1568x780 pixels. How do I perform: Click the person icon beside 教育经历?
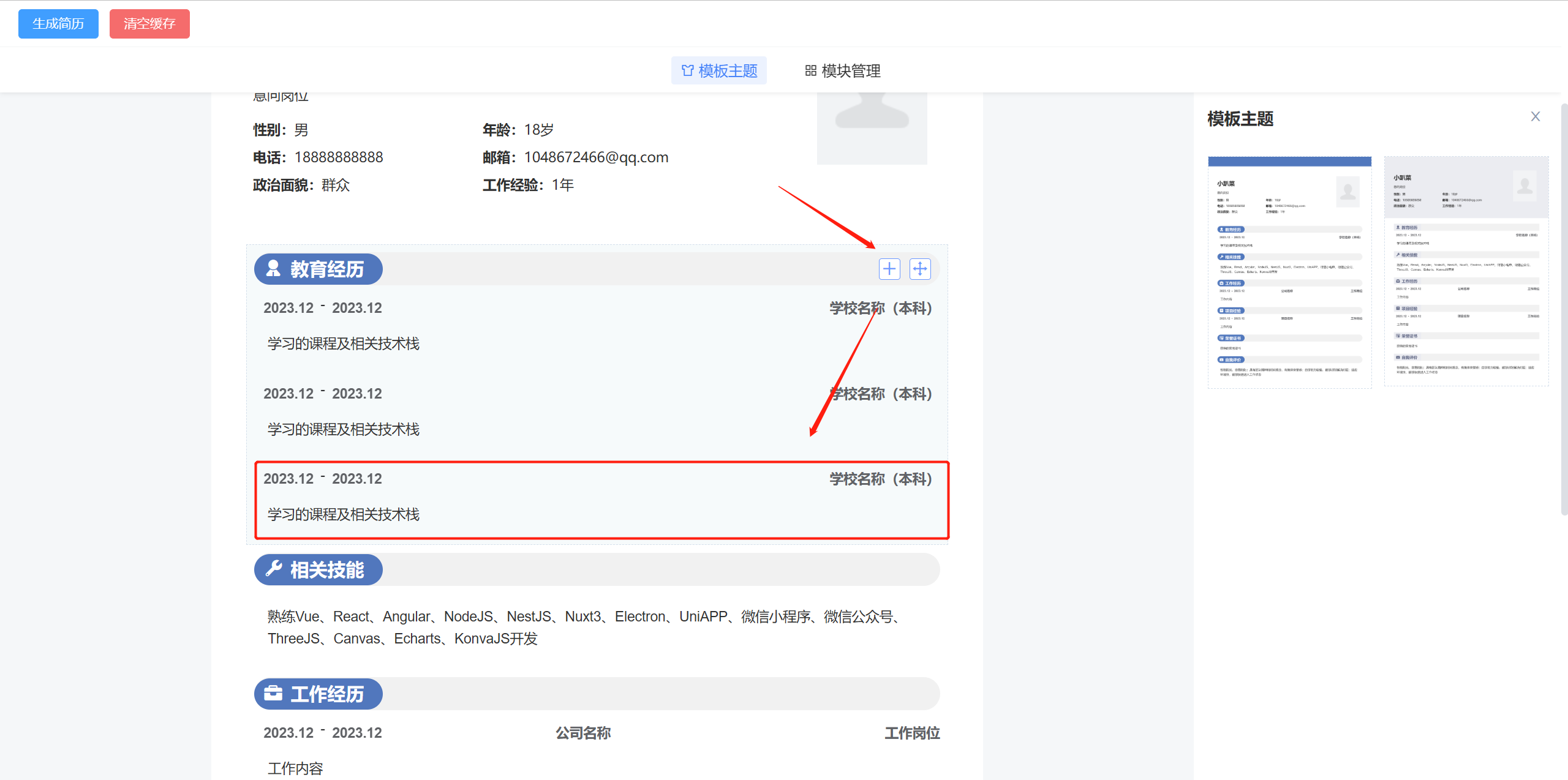(273, 268)
